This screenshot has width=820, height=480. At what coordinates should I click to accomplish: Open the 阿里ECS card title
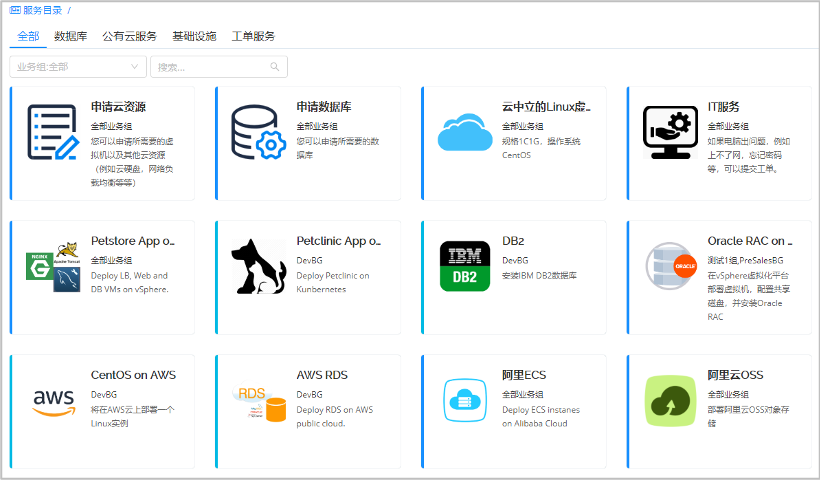[524, 375]
